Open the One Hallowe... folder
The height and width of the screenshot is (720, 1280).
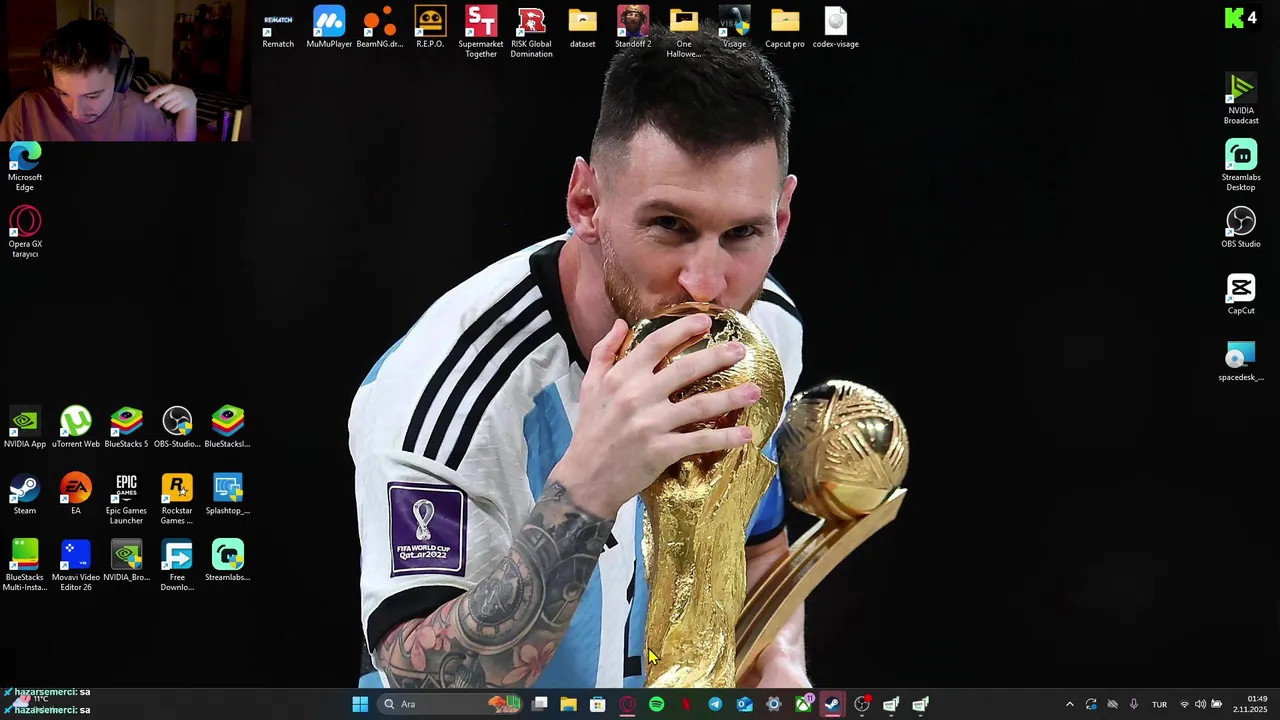[x=684, y=32]
